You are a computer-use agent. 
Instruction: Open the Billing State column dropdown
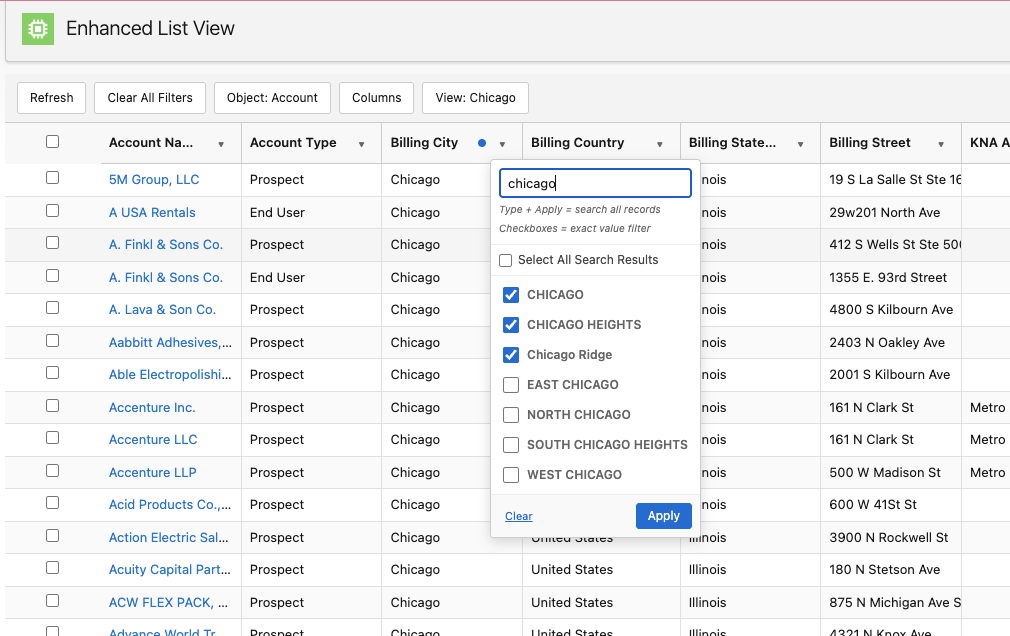(x=801, y=143)
